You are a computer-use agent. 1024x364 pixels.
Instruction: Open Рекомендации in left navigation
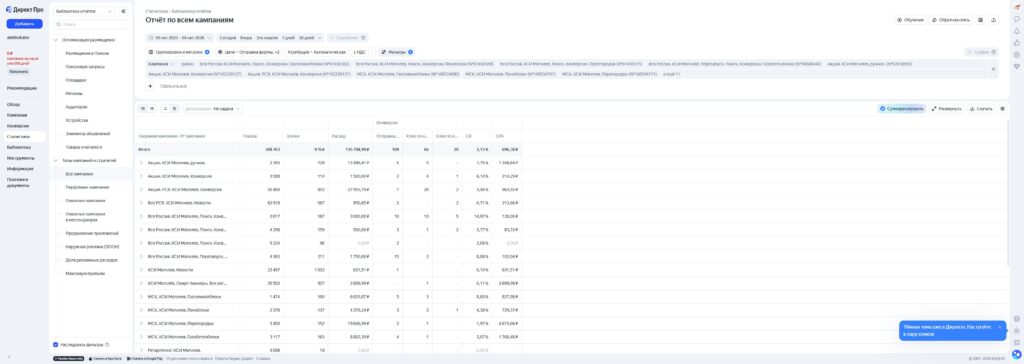tap(22, 88)
